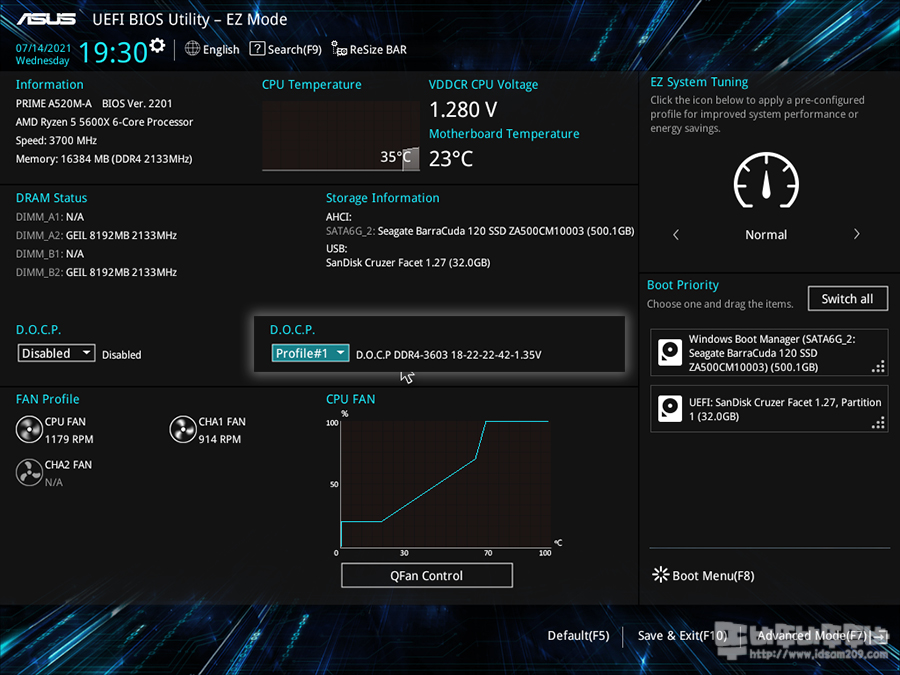This screenshot has width=900, height=675.
Task: Click the CHA1 FAN profile icon
Action: [x=183, y=429]
